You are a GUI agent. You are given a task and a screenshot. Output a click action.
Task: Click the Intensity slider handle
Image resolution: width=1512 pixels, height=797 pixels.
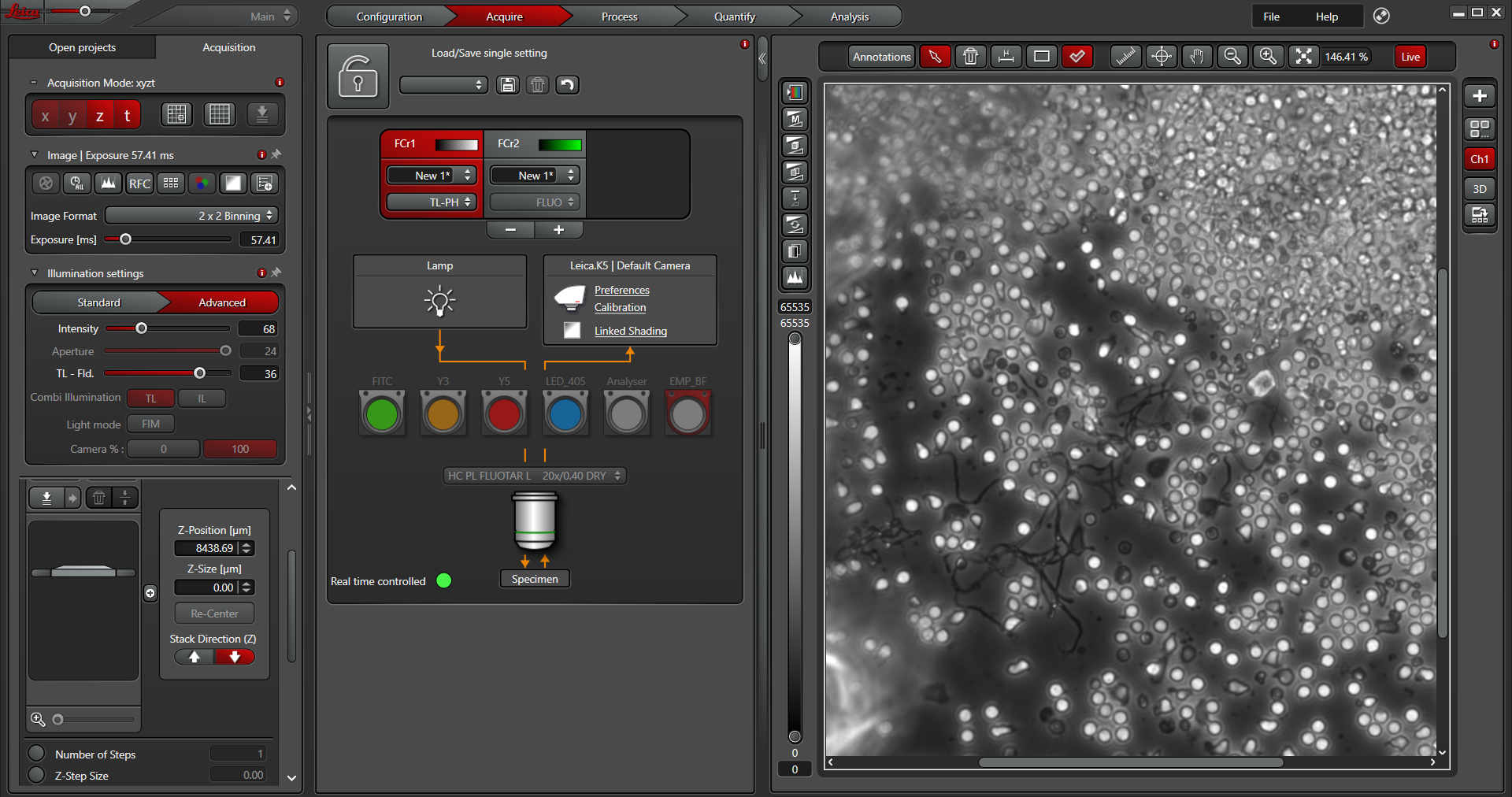tap(142, 328)
